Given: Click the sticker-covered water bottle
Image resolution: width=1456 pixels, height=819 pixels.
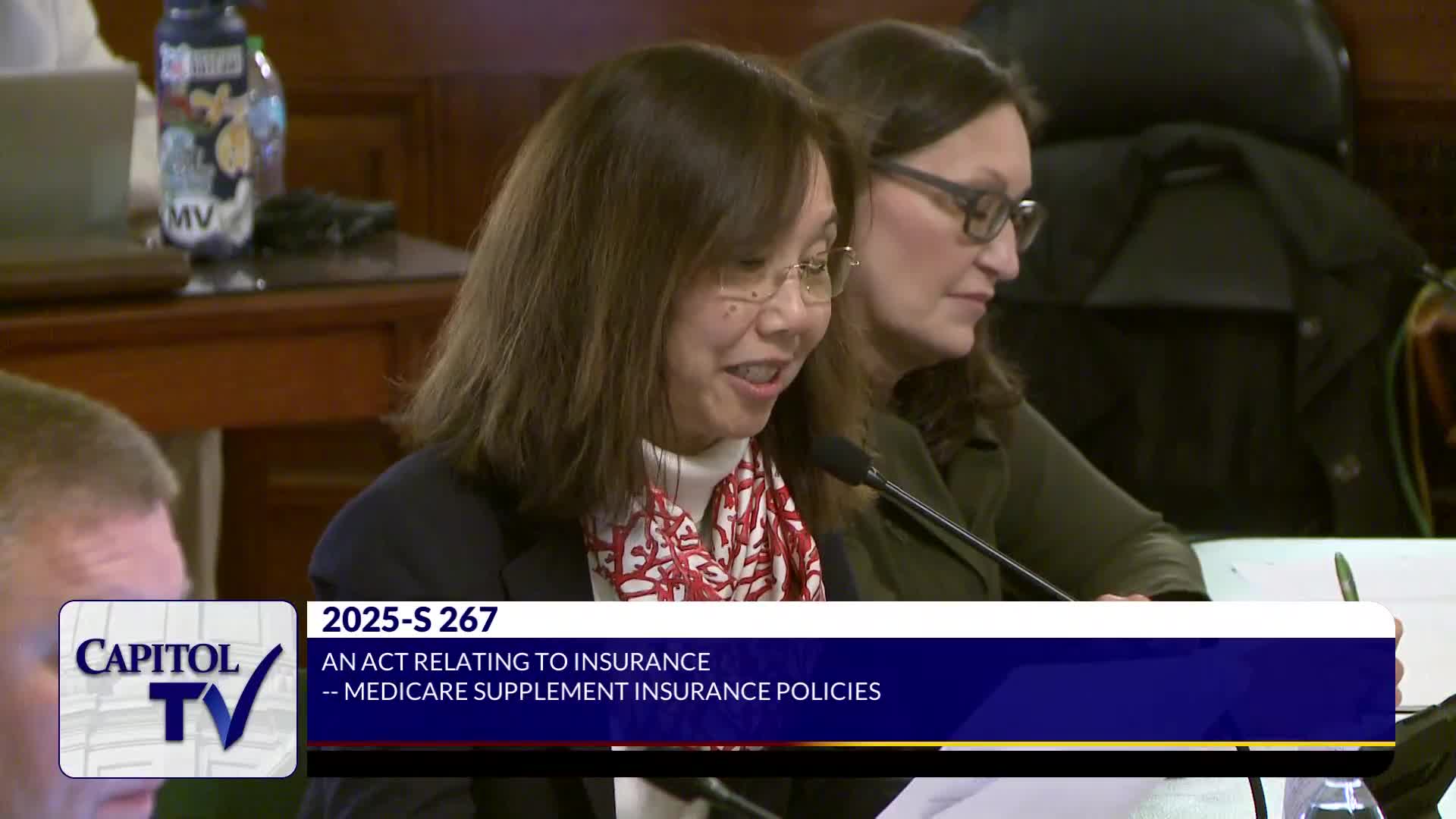Looking at the screenshot, I should (x=202, y=129).
